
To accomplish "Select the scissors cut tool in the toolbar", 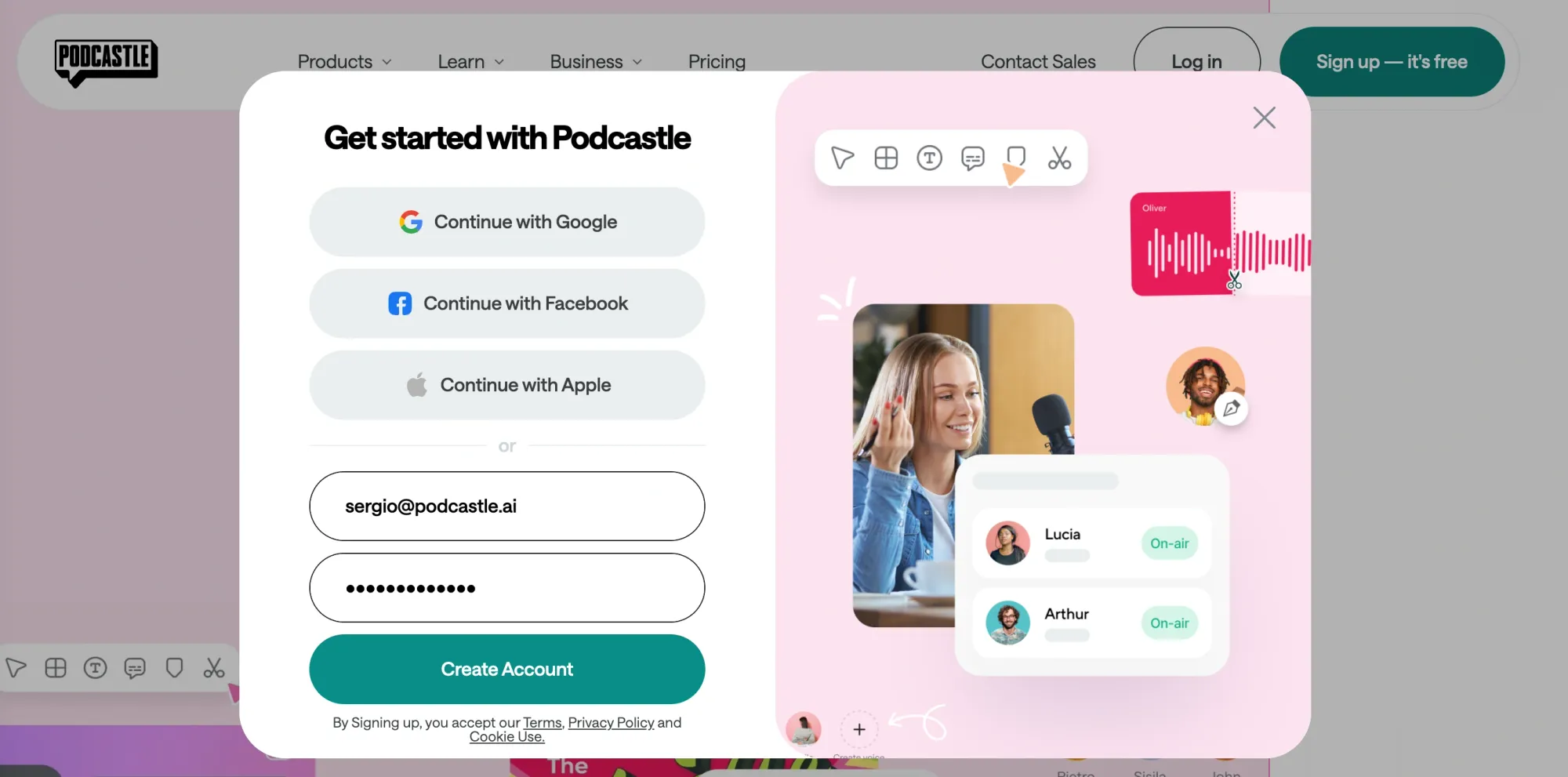I will (1060, 158).
